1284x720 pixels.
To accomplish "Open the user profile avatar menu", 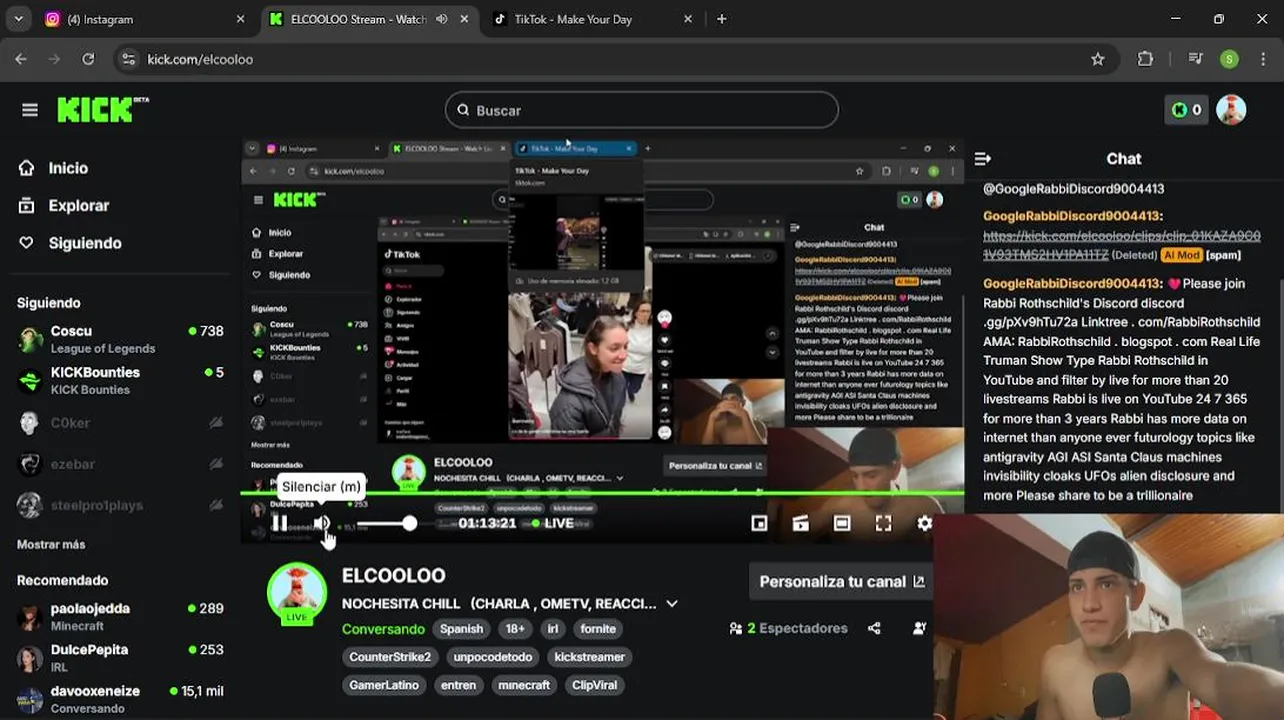I will (x=1231, y=110).
